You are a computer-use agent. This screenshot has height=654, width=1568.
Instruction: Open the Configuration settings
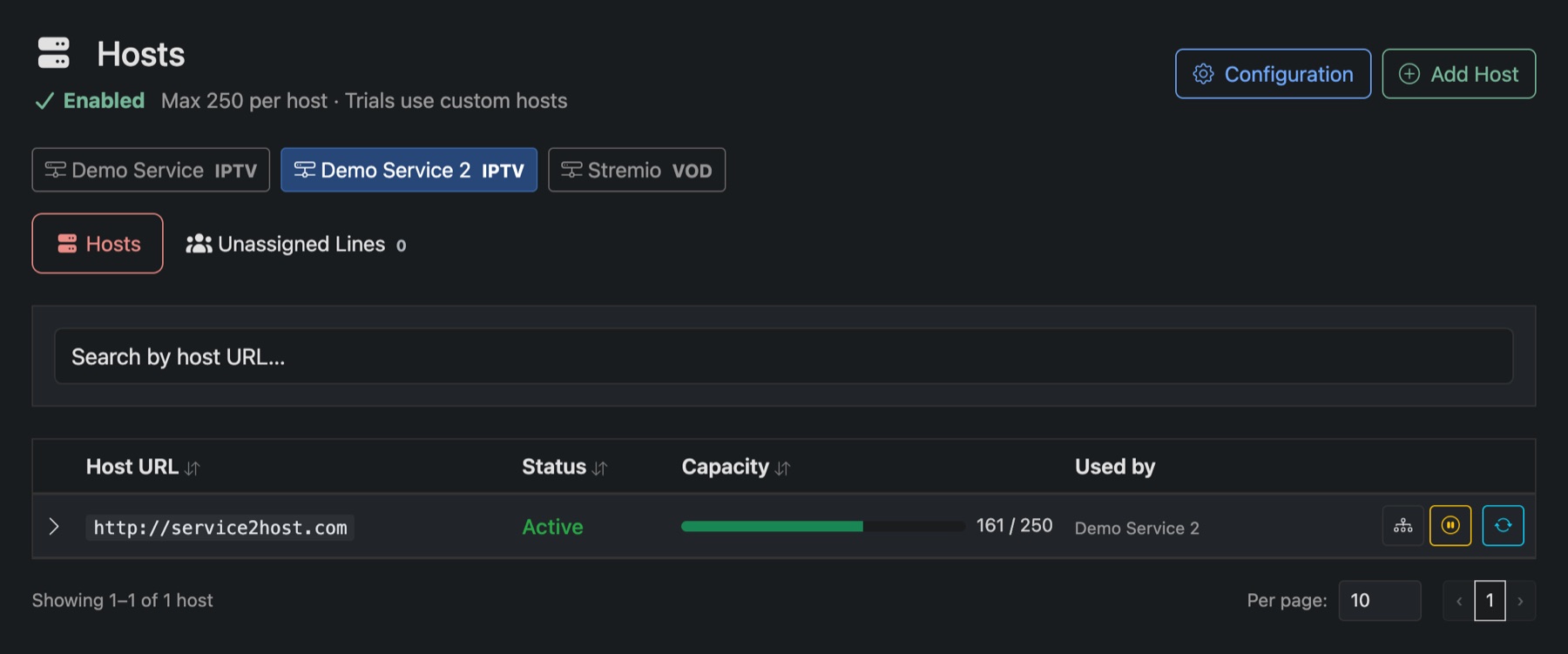tap(1273, 74)
